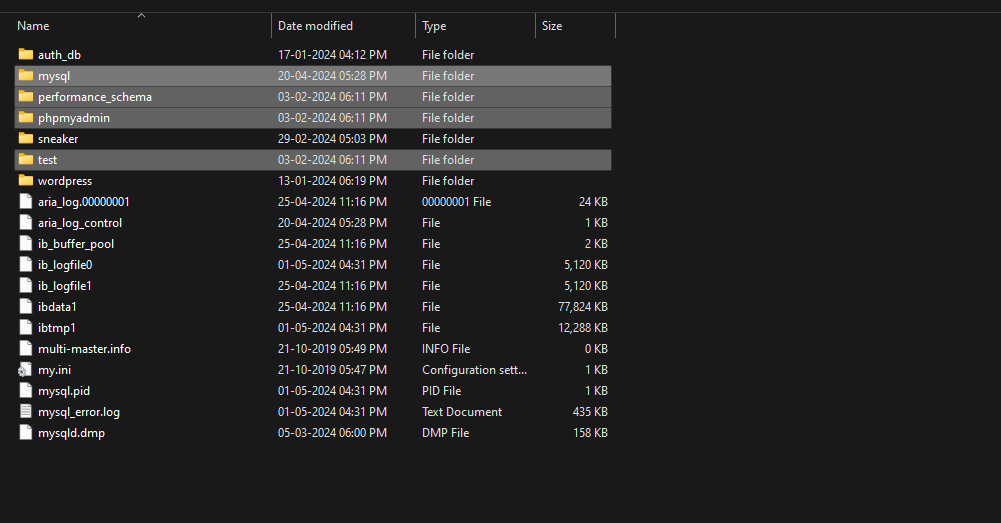
Task: Select the wordpress folder name
Action: [x=64, y=181]
